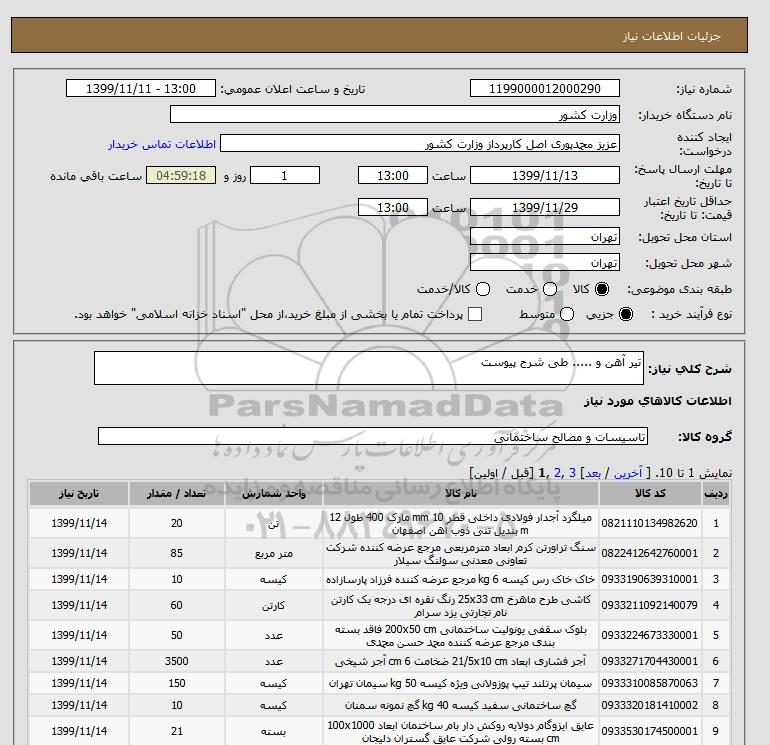Click product code 0933310085870063

pyautogui.click(x=649, y=683)
